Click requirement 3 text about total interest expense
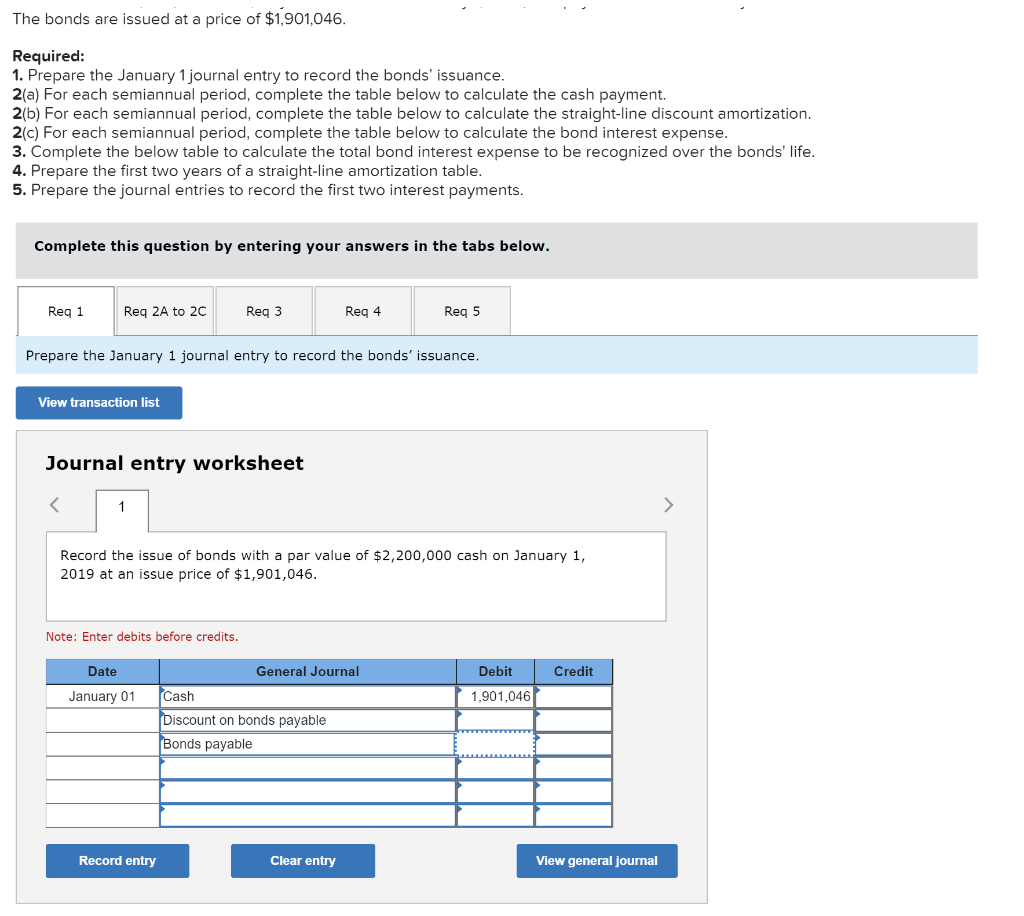This screenshot has width=1024, height=916. [x=413, y=152]
